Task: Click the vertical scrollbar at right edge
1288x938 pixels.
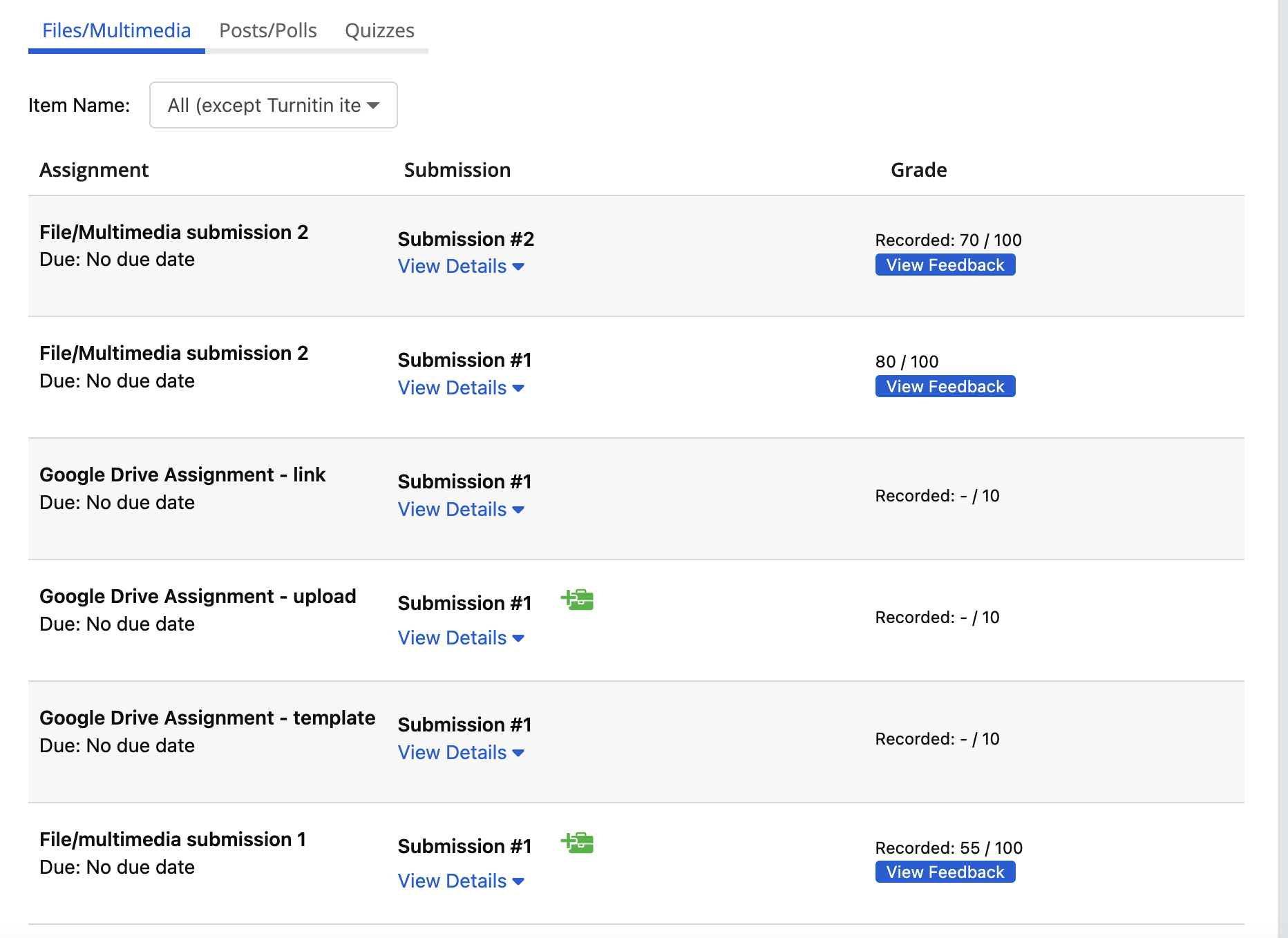Action: click(1282, 469)
